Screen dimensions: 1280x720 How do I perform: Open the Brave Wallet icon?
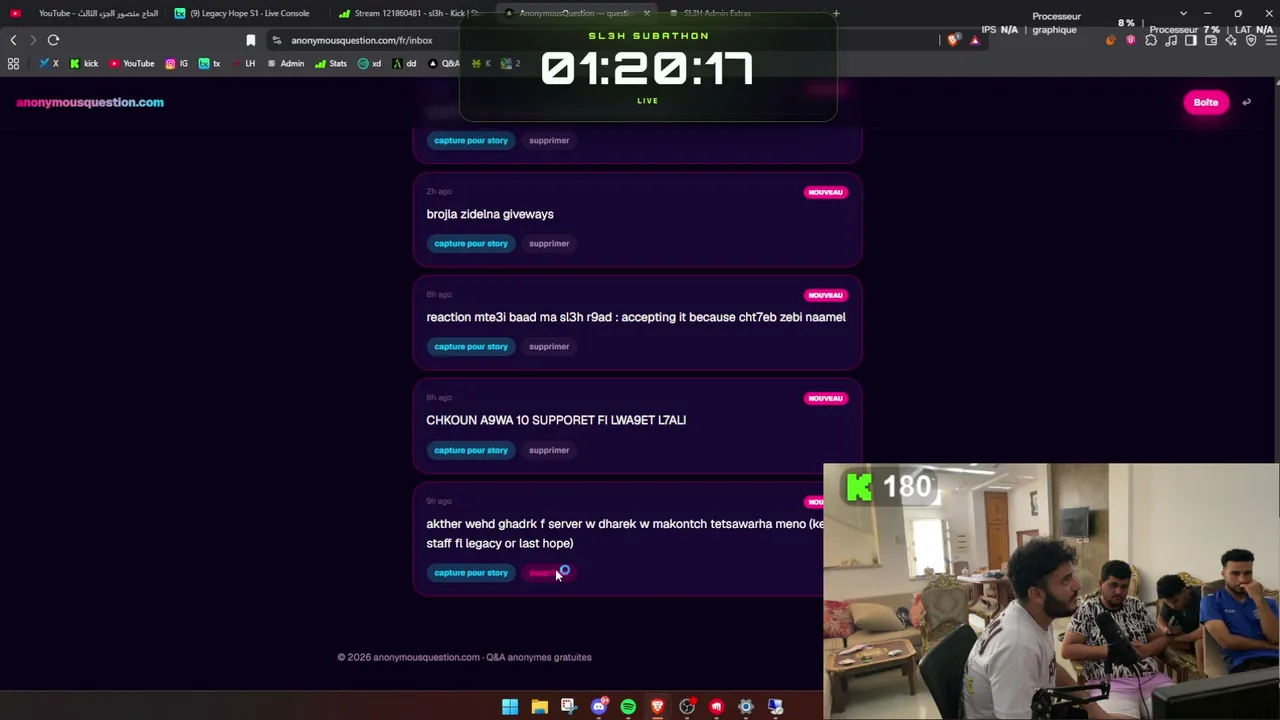(x=1211, y=40)
